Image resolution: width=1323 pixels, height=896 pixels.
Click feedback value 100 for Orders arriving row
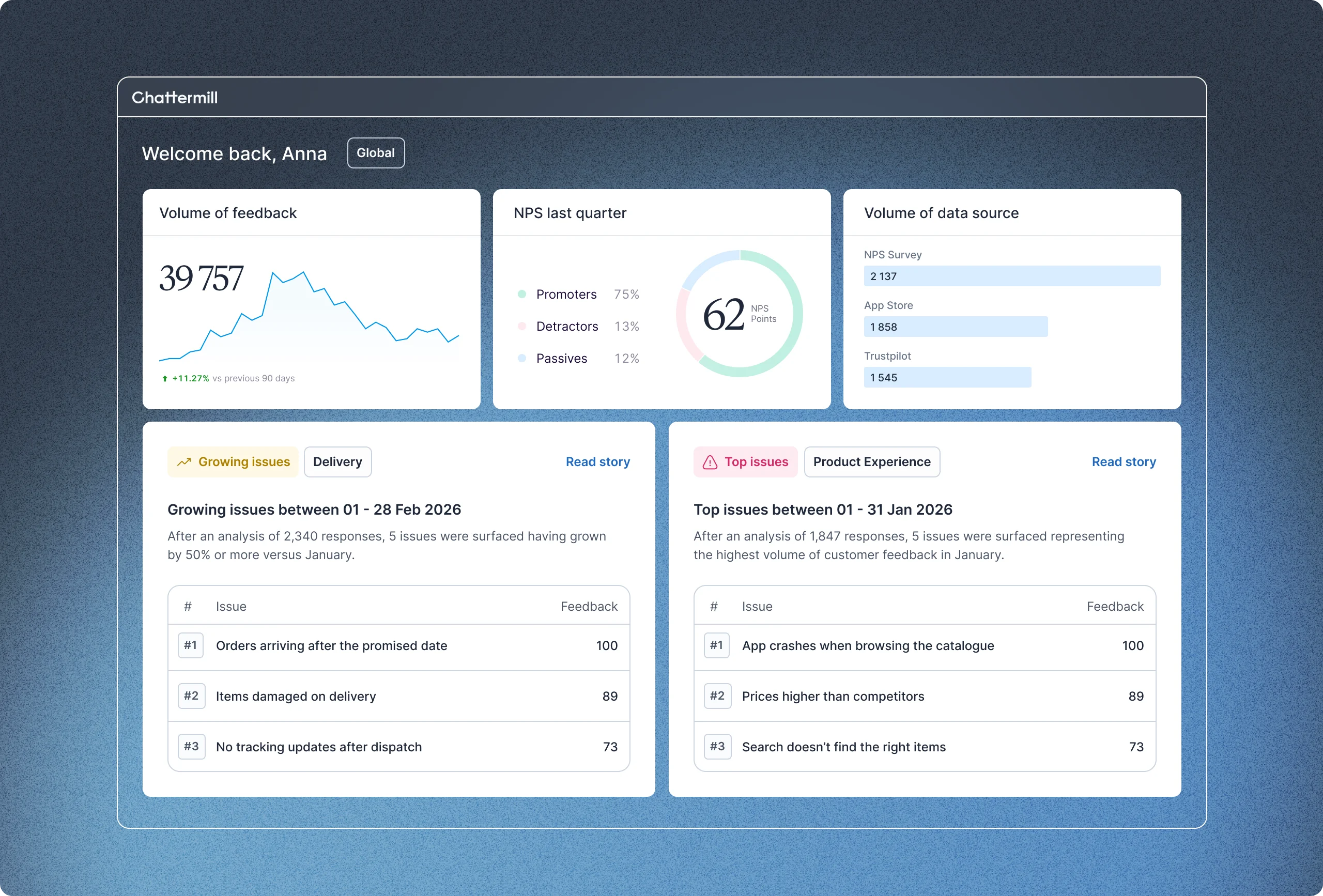click(607, 646)
